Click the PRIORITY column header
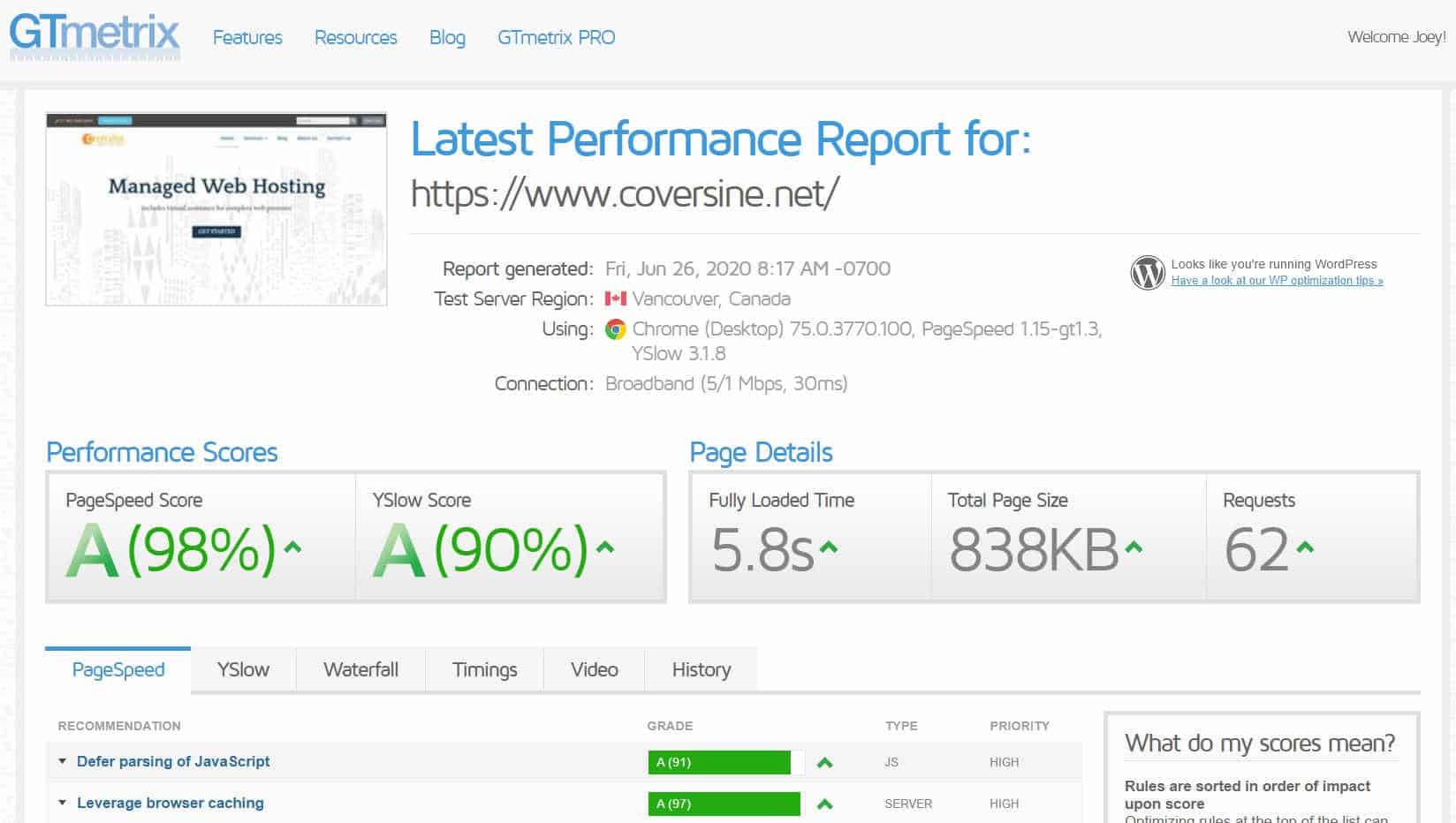This screenshot has width=1456, height=823. 1020,726
